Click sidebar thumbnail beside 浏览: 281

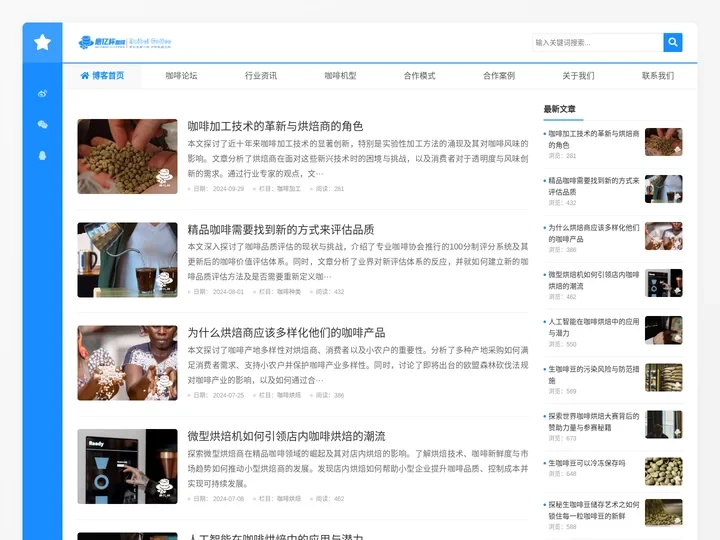point(664,142)
